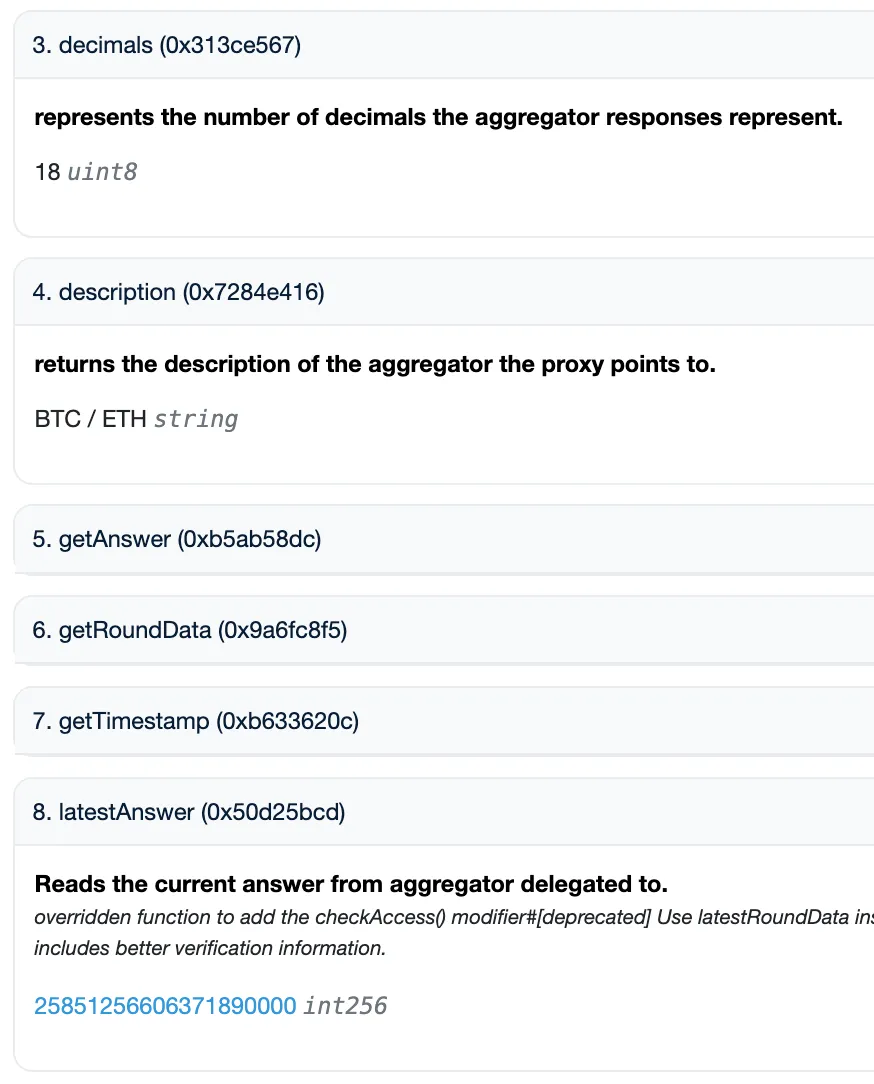Click the uint8 type label
Screen dimensions: 874x1084
[102, 172]
